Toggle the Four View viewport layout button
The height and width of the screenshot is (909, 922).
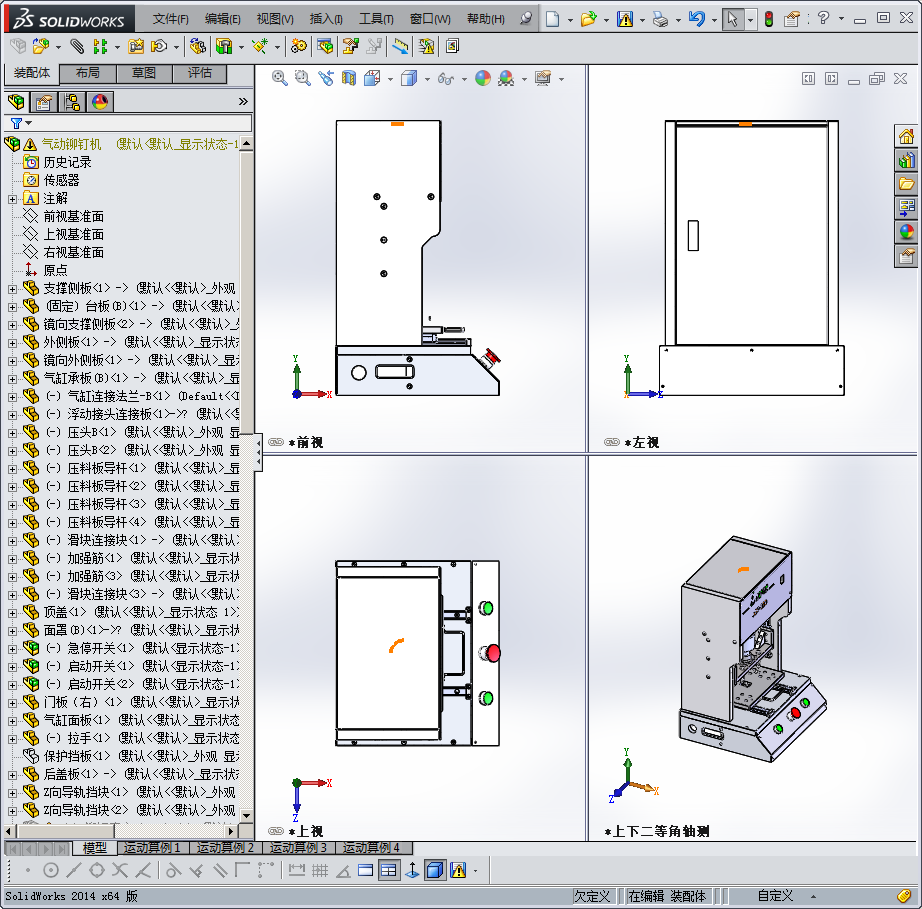(x=388, y=870)
